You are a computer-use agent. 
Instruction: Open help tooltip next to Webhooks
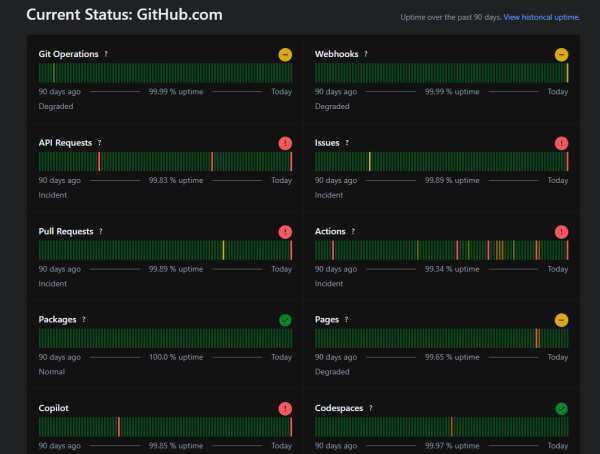point(366,54)
